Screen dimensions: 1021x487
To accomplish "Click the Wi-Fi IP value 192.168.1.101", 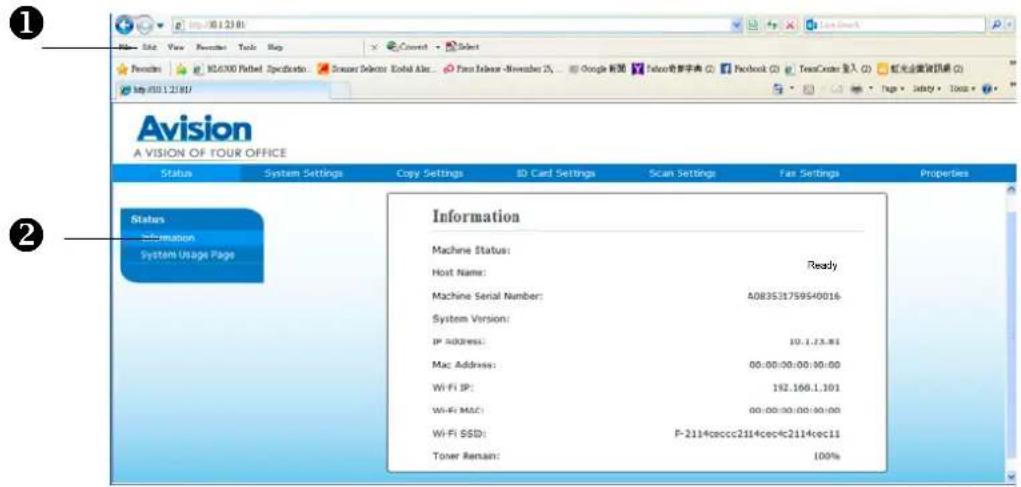I will pos(805,387).
